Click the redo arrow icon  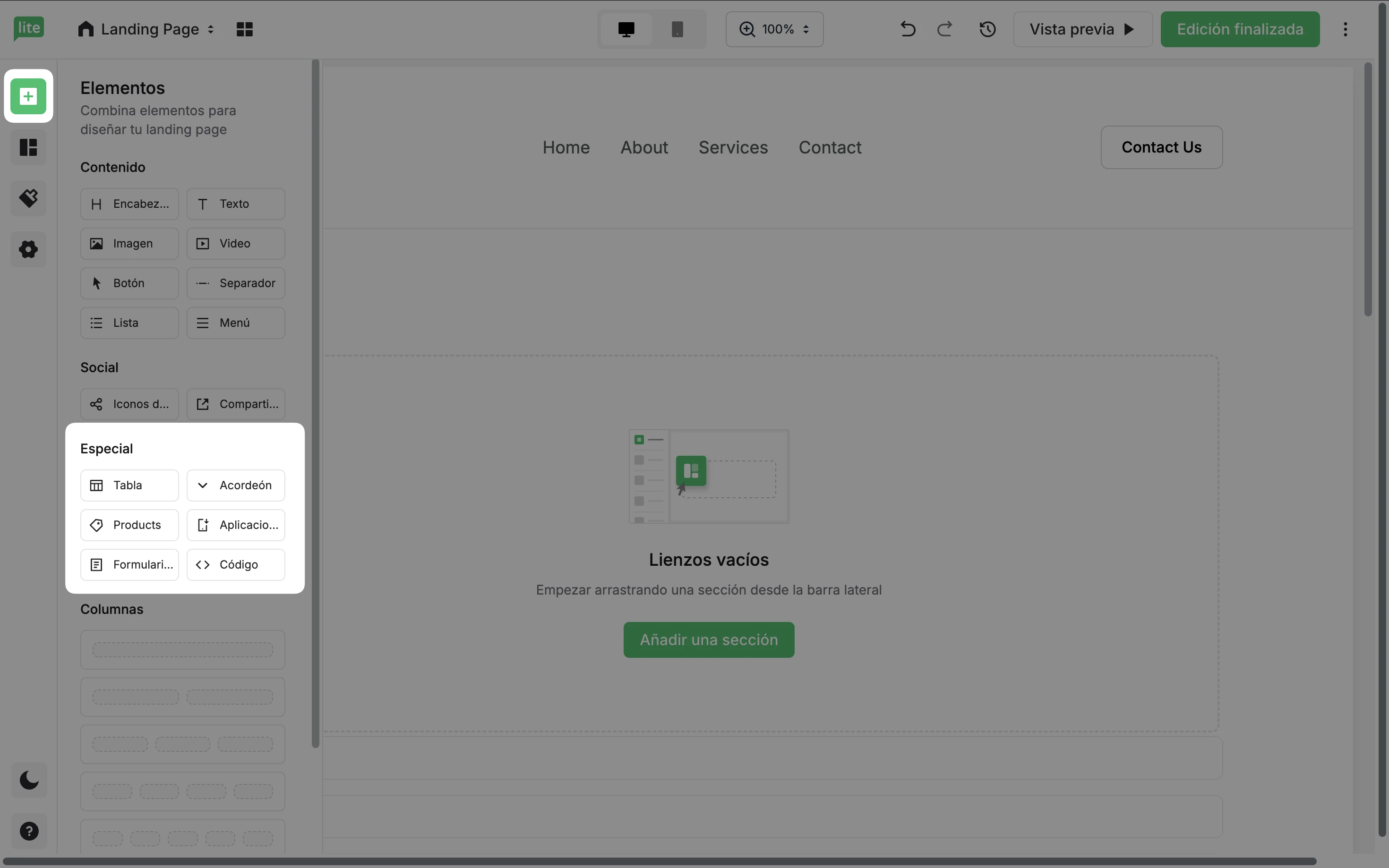coord(944,29)
